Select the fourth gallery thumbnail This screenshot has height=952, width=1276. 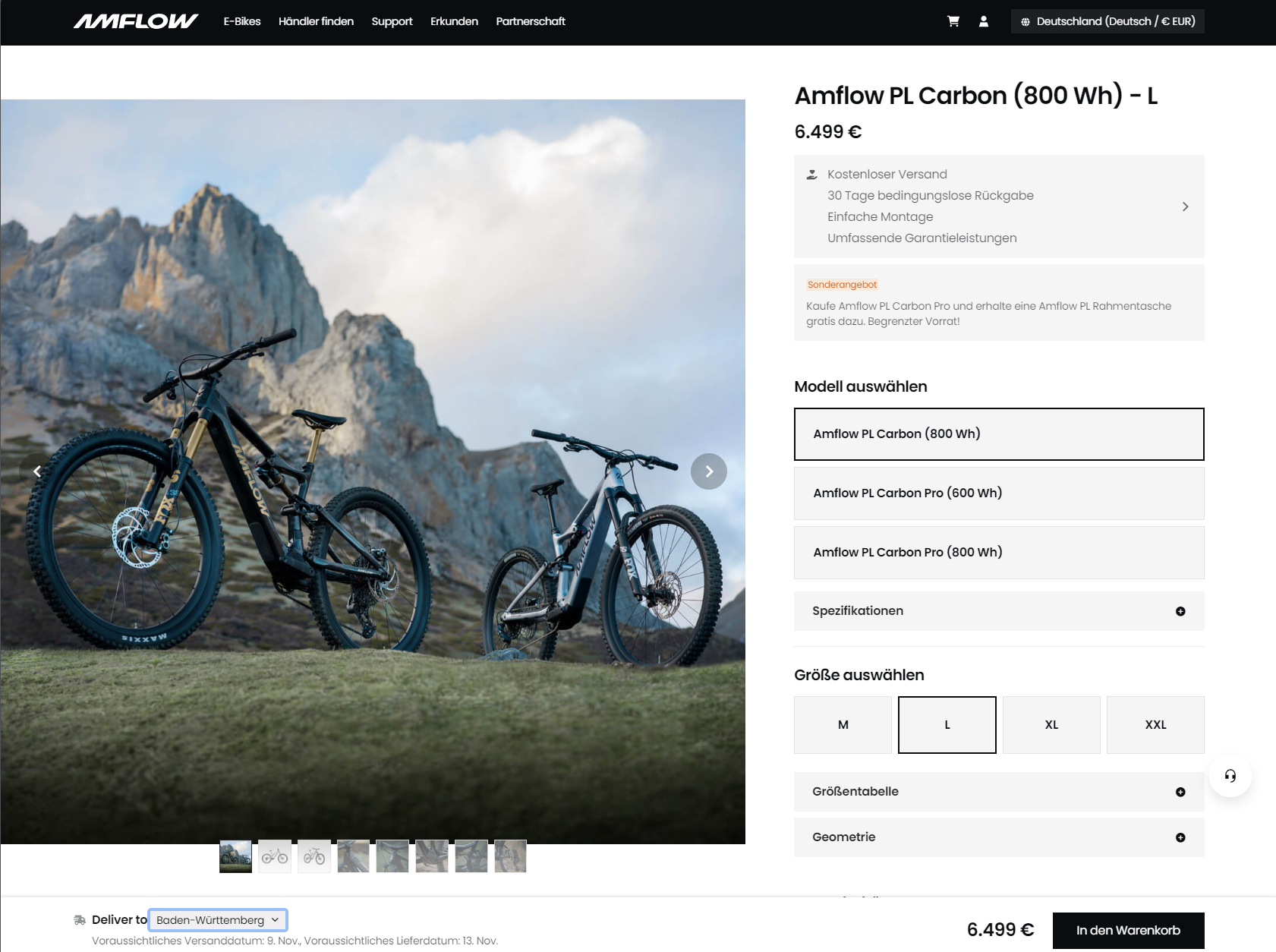click(354, 856)
